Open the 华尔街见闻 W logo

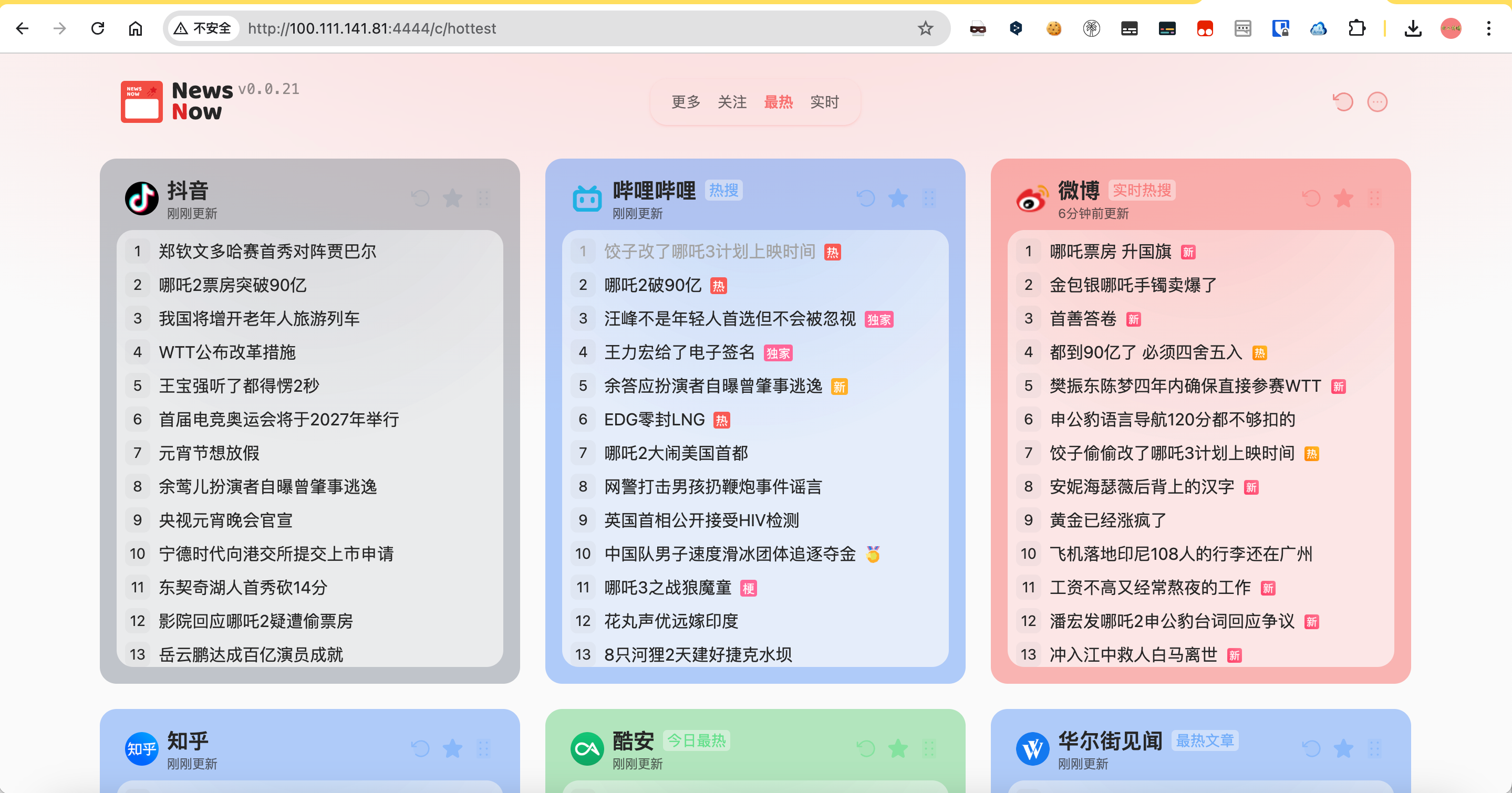click(1032, 748)
